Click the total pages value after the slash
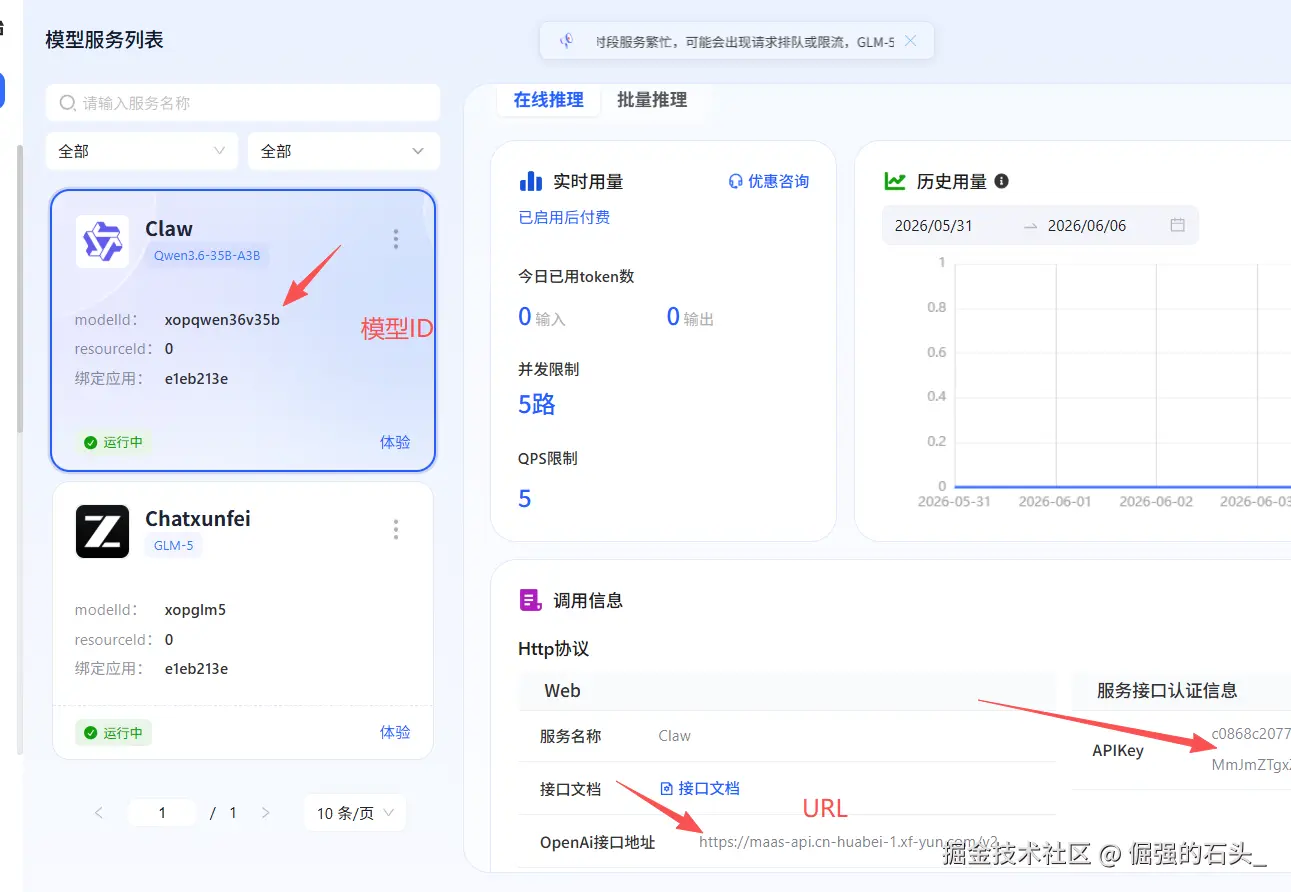 pyautogui.click(x=233, y=813)
